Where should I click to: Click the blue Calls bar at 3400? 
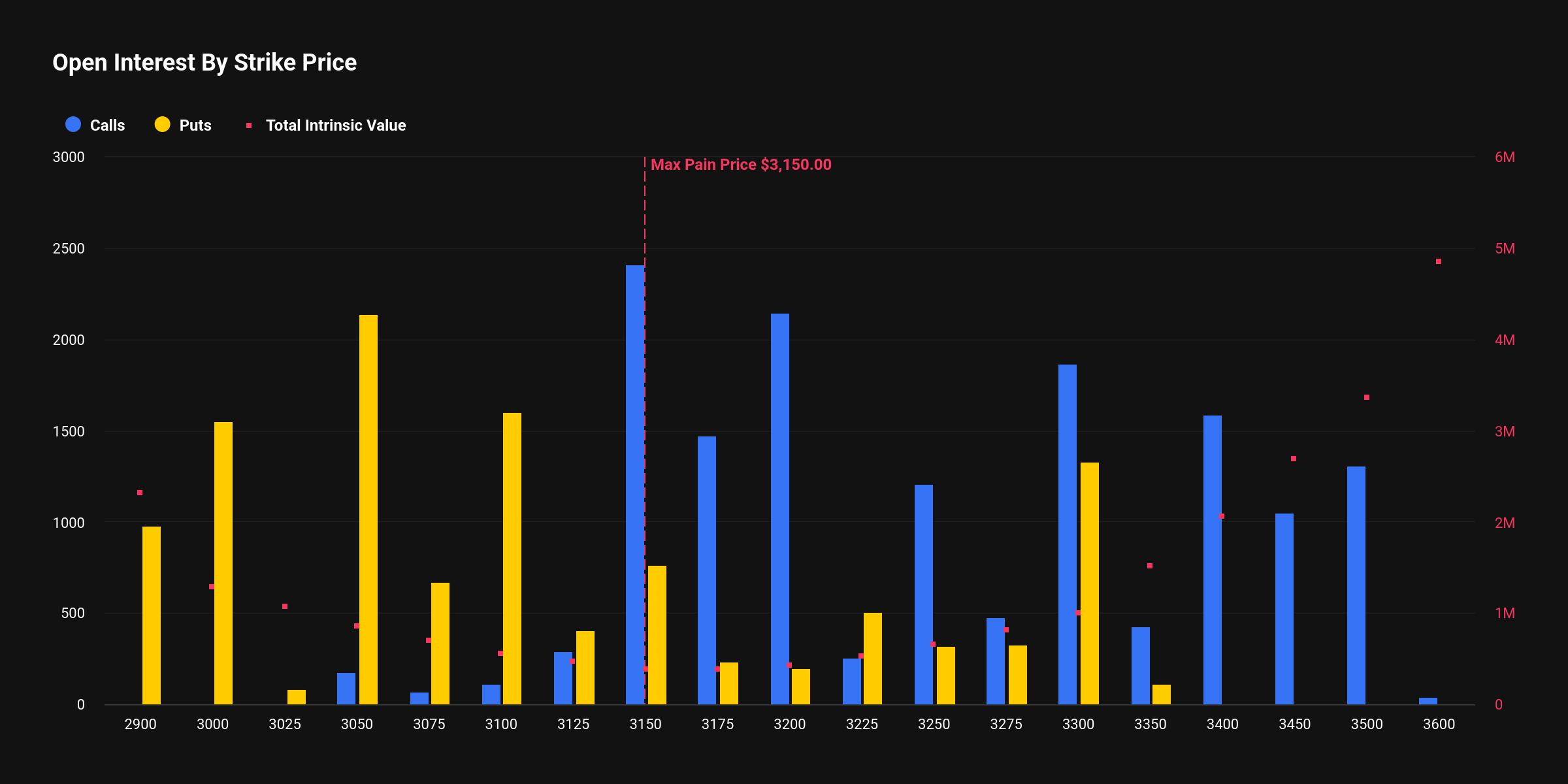tap(1212, 560)
